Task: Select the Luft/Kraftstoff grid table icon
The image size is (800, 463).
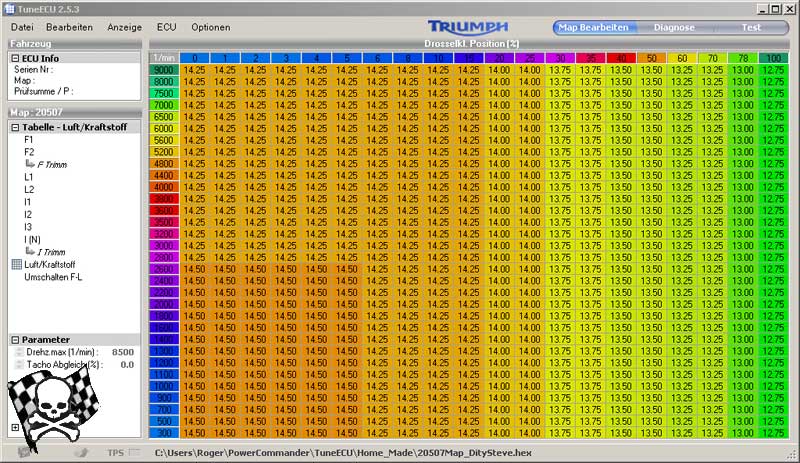Action: 16,264
